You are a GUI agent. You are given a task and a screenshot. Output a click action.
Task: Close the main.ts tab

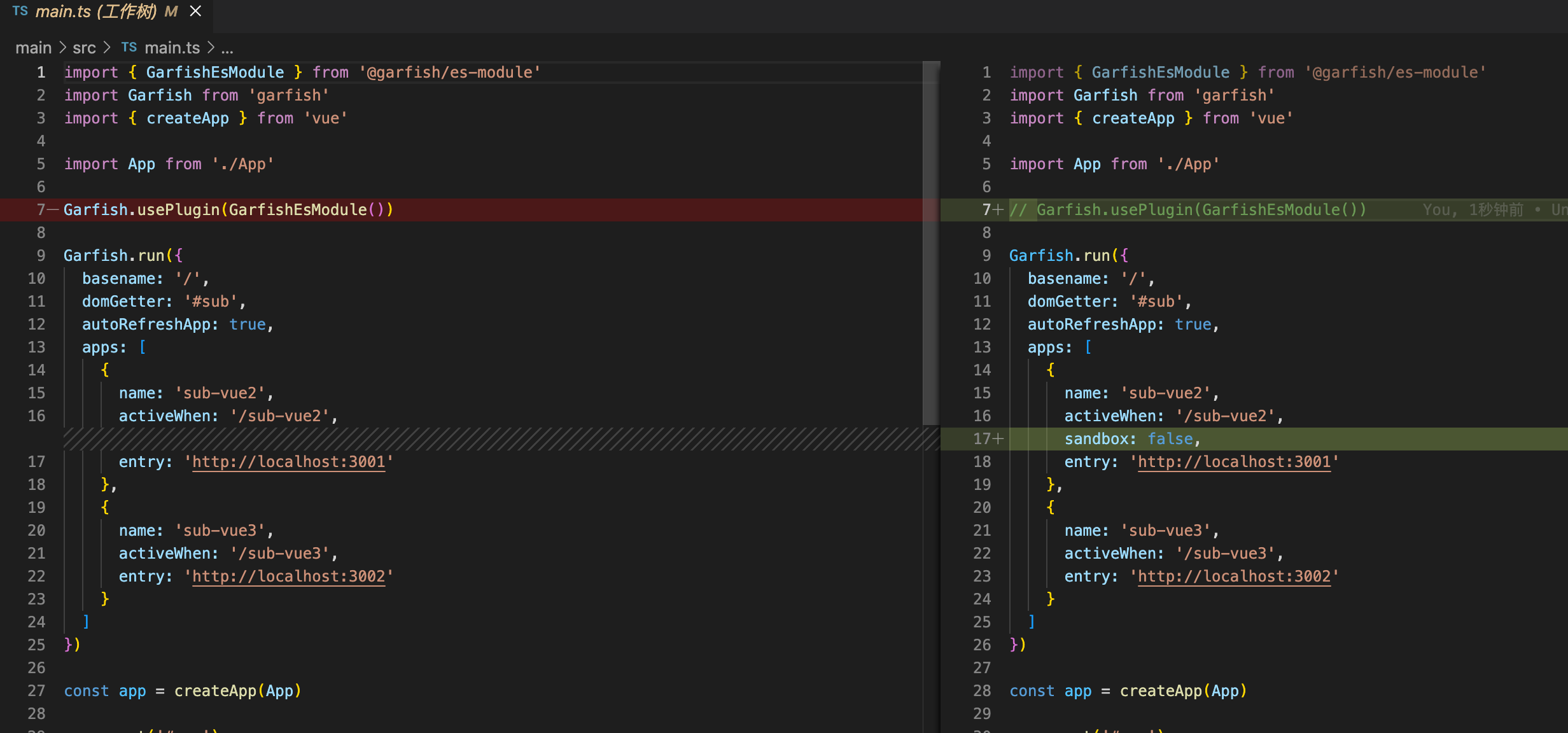pyautogui.click(x=195, y=11)
